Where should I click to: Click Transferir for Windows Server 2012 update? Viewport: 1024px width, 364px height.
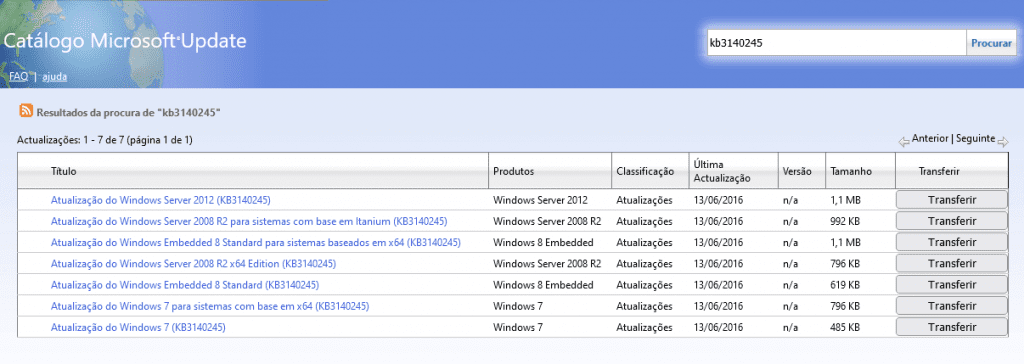click(x=952, y=200)
